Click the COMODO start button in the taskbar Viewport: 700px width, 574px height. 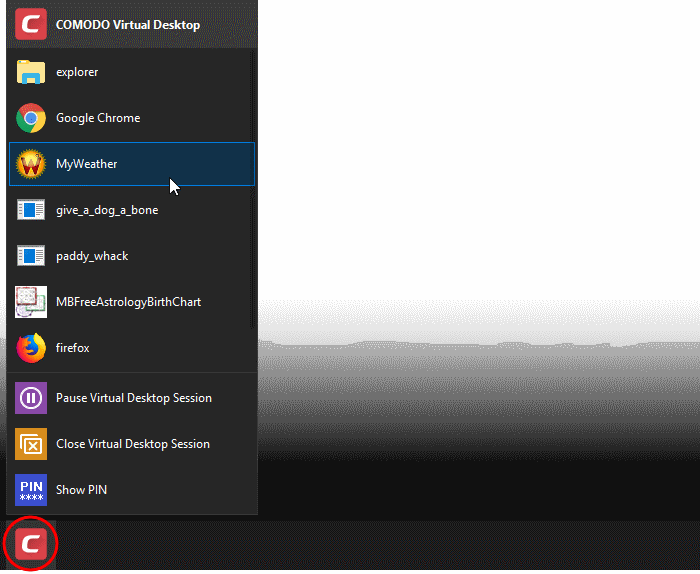pyautogui.click(x=31, y=543)
